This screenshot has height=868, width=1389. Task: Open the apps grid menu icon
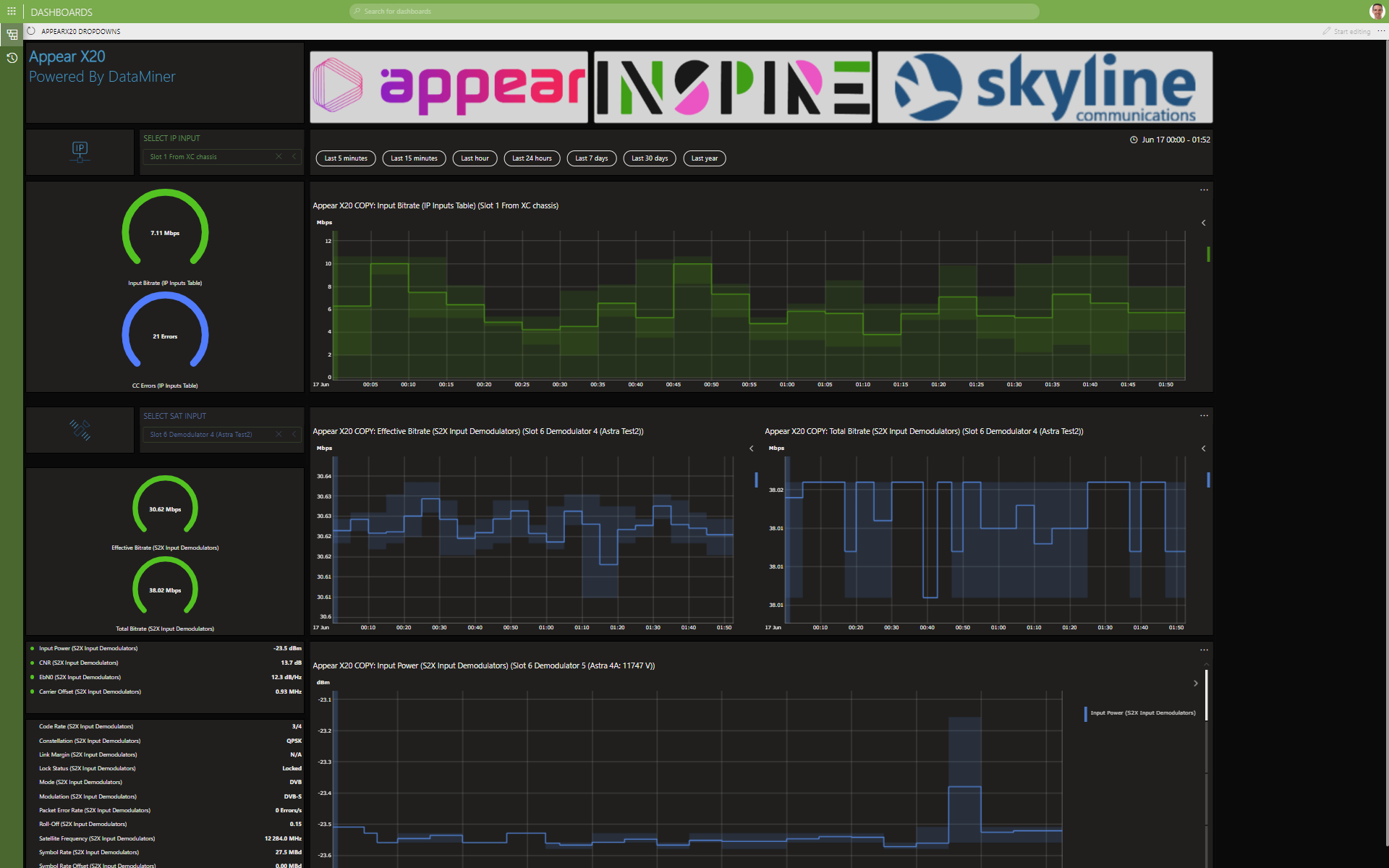coord(12,12)
